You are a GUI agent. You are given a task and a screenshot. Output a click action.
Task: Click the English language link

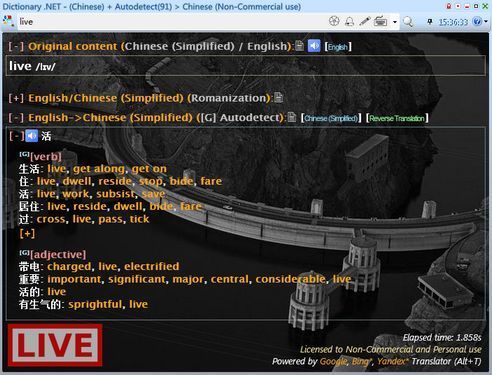(x=338, y=47)
